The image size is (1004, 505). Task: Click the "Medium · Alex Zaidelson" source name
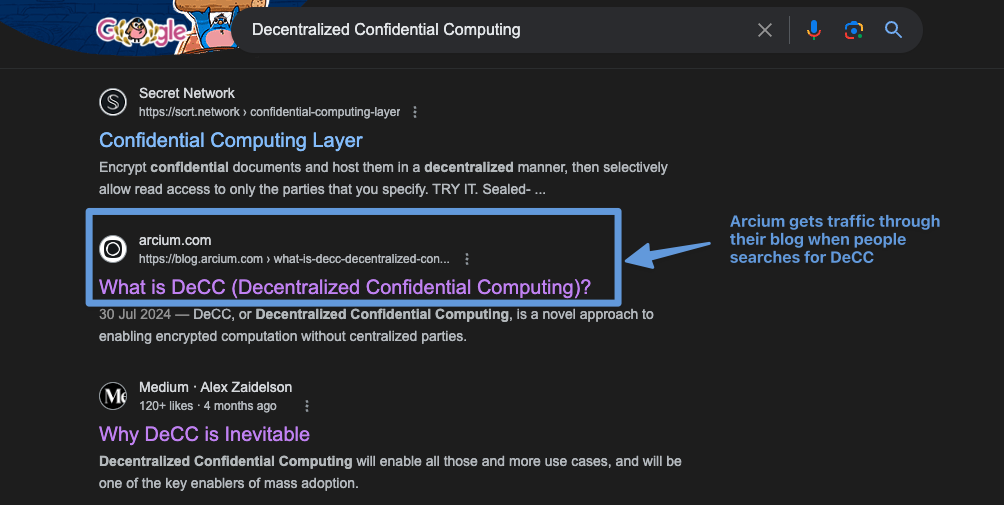pyautogui.click(x=215, y=387)
